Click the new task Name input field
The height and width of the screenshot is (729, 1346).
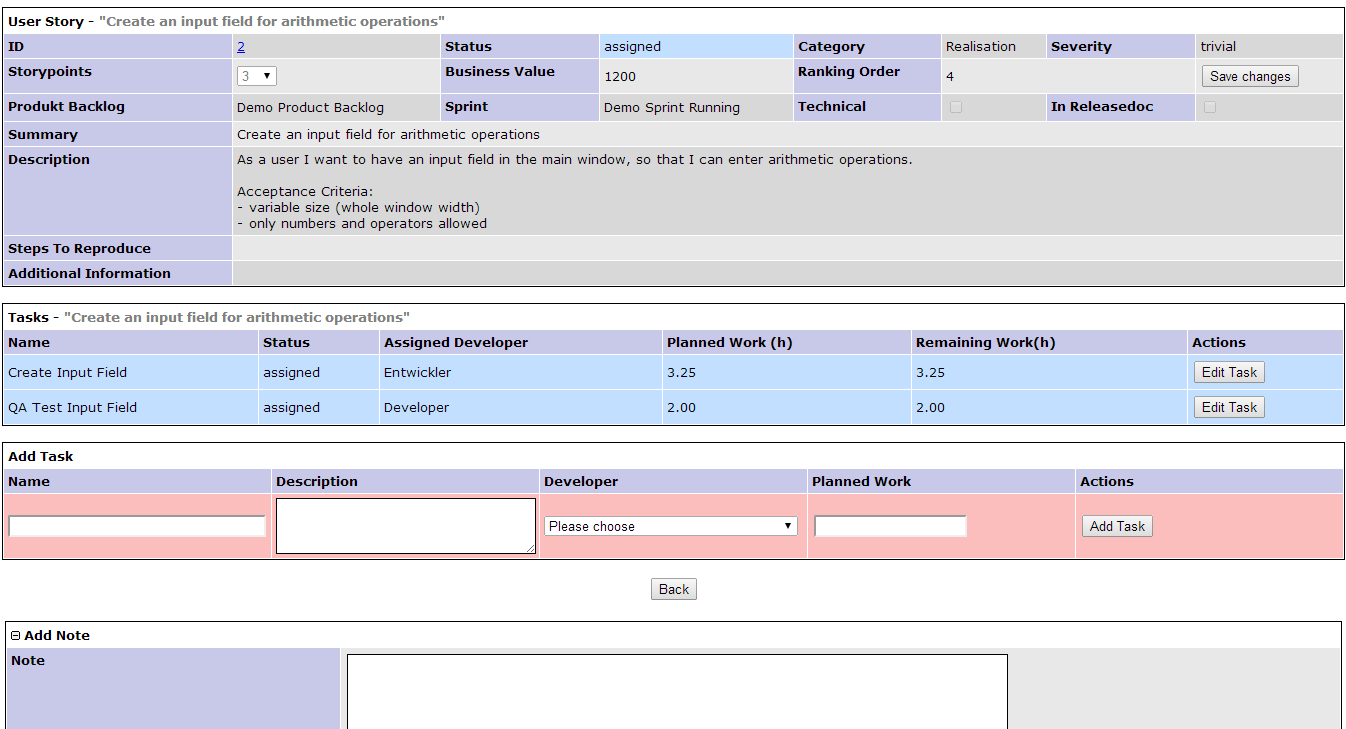coord(135,525)
